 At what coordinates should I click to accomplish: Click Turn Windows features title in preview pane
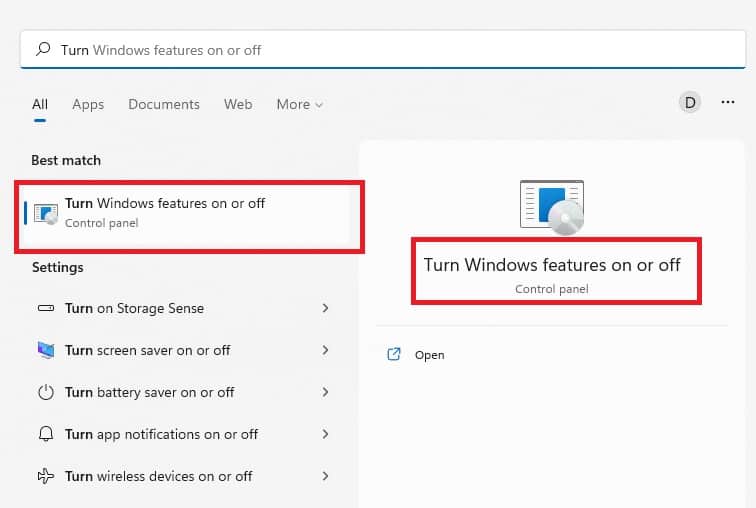click(552, 265)
